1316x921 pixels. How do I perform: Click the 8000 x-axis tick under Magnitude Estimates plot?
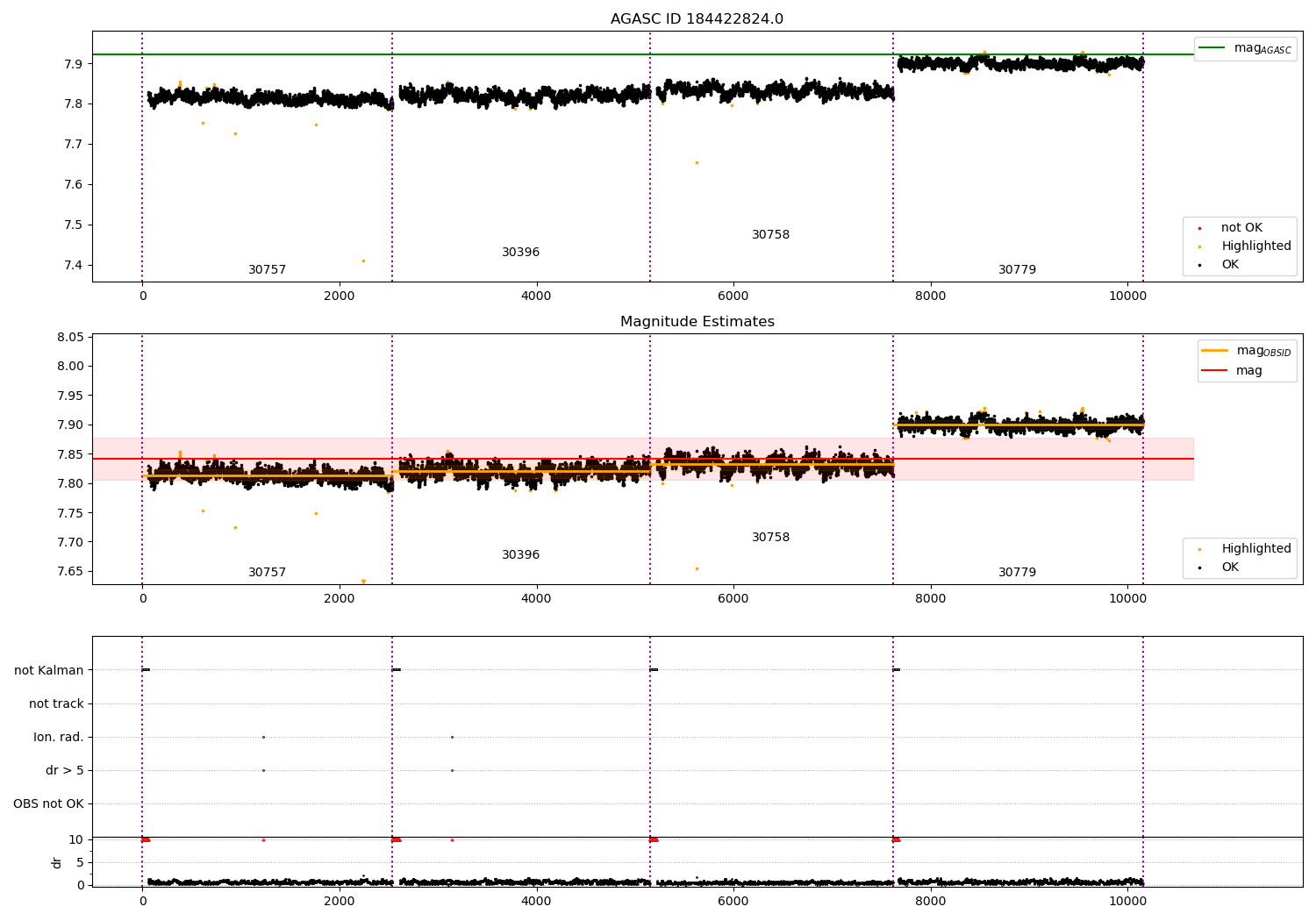tap(930, 599)
